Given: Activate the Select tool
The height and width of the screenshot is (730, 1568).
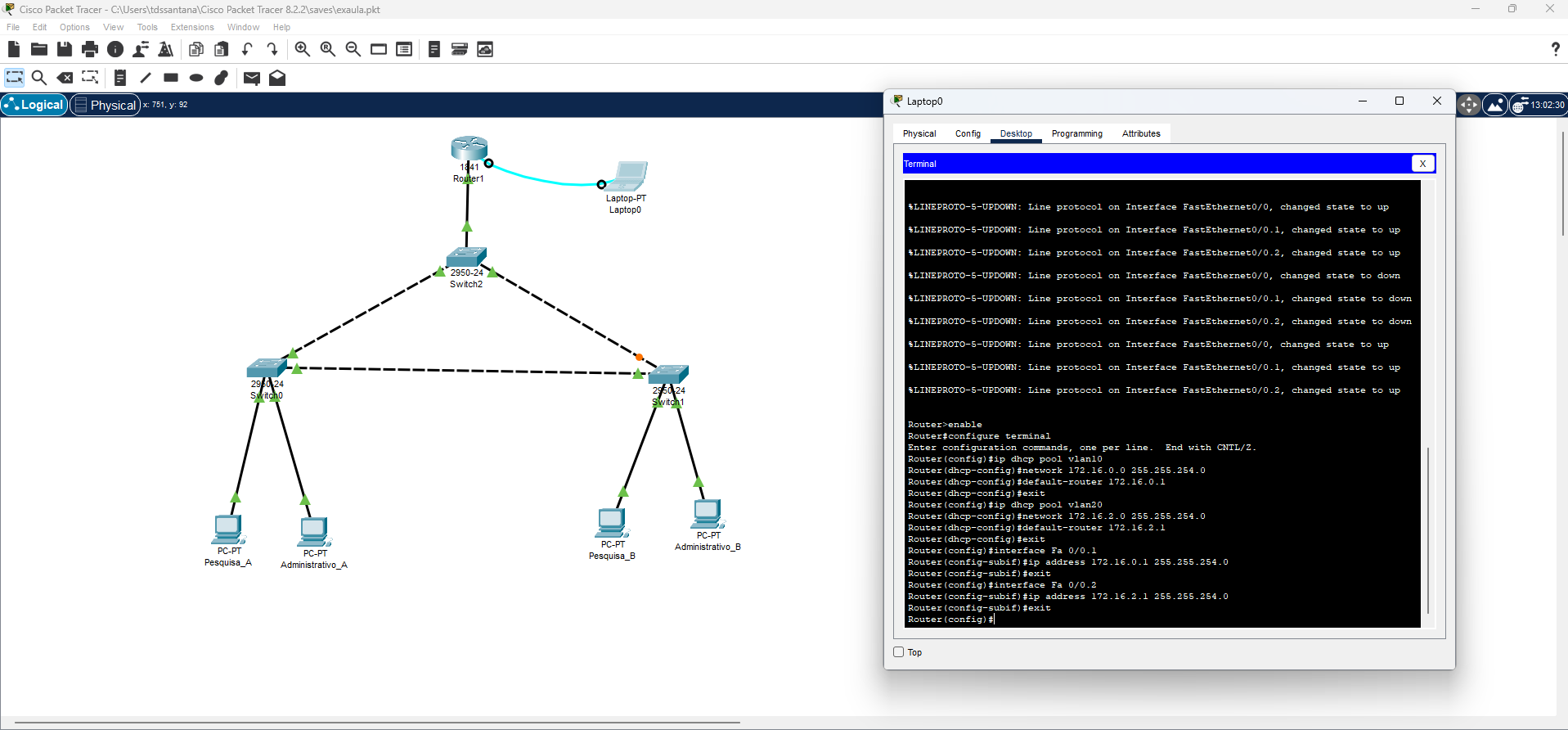Looking at the screenshot, I should [x=15, y=78].
